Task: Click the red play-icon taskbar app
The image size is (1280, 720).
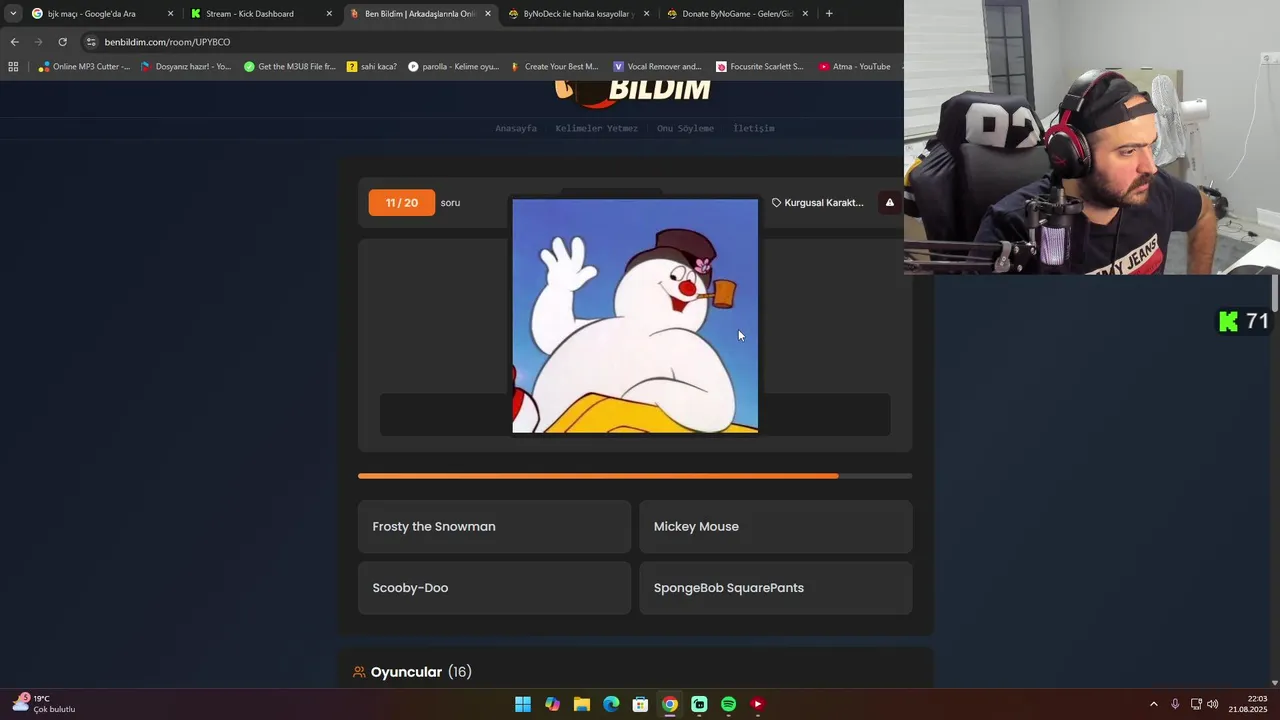Action: (757, 704)
